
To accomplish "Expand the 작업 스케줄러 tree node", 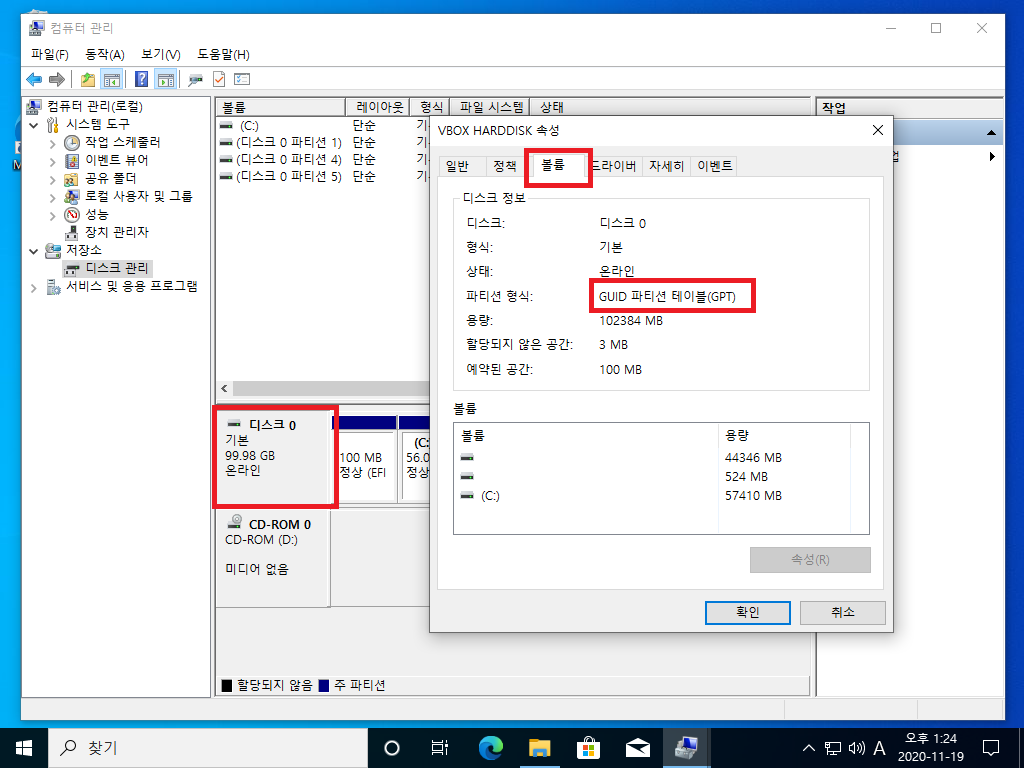I will click(x=53, y=142).
